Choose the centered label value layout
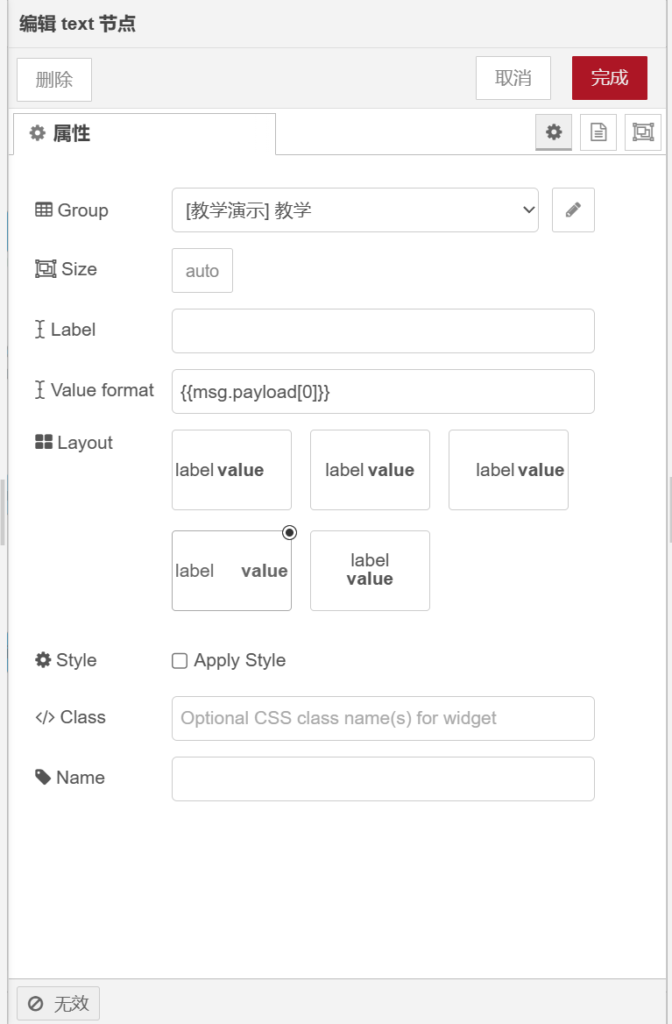This screenshot has width=672, height=1024. [369, 470]
